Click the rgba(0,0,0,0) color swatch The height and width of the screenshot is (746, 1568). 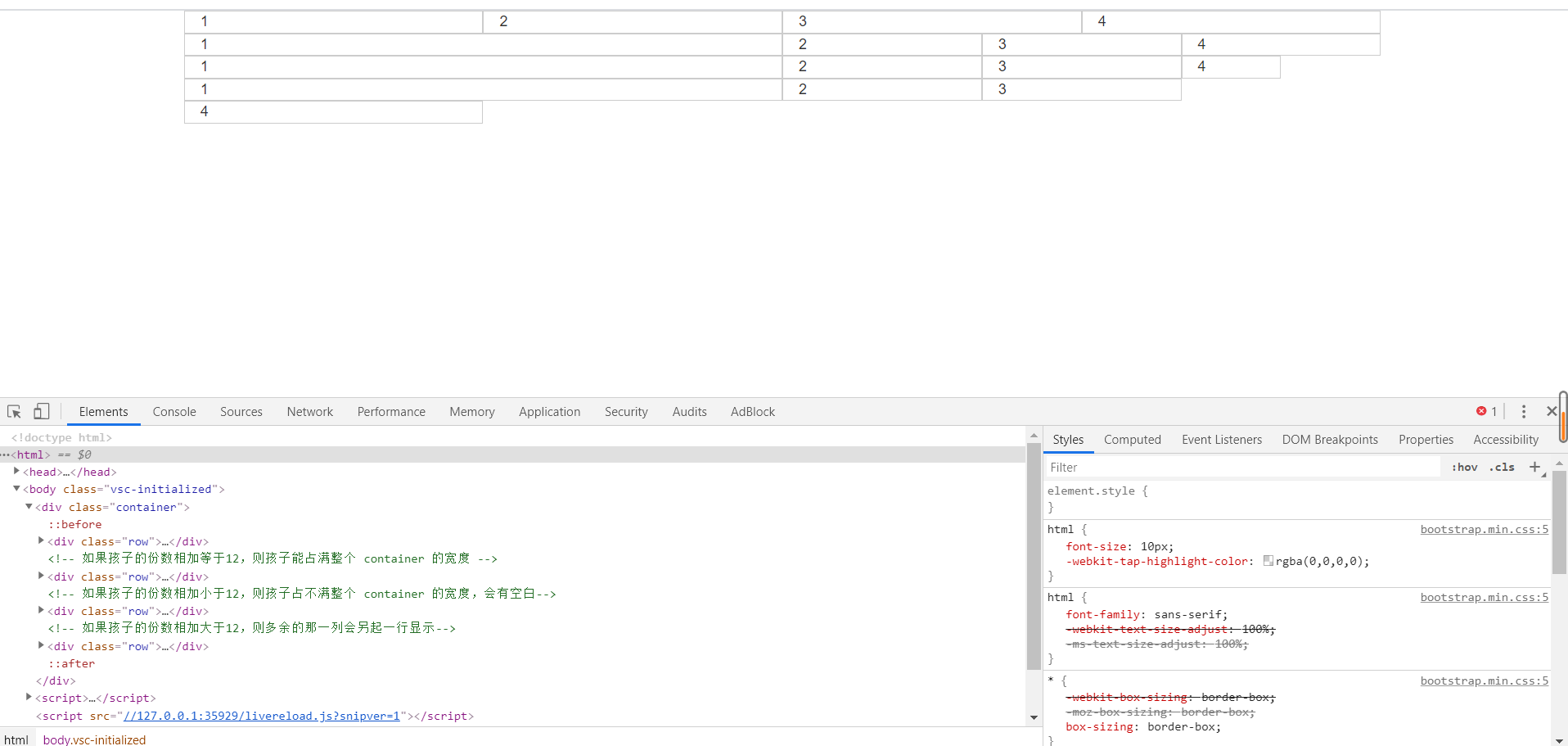(1268, 561)
